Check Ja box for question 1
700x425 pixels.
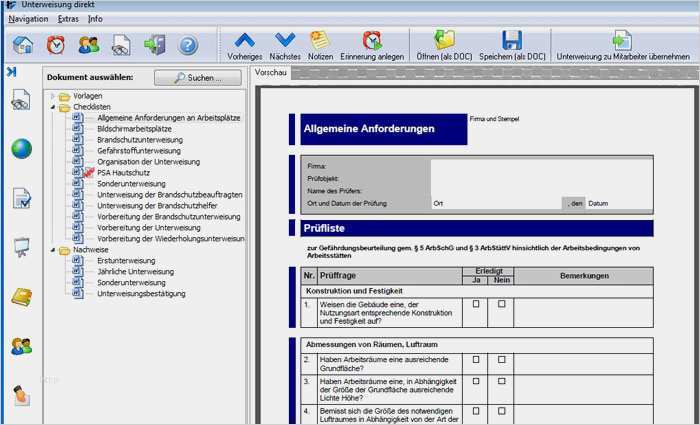pos(476,304)
